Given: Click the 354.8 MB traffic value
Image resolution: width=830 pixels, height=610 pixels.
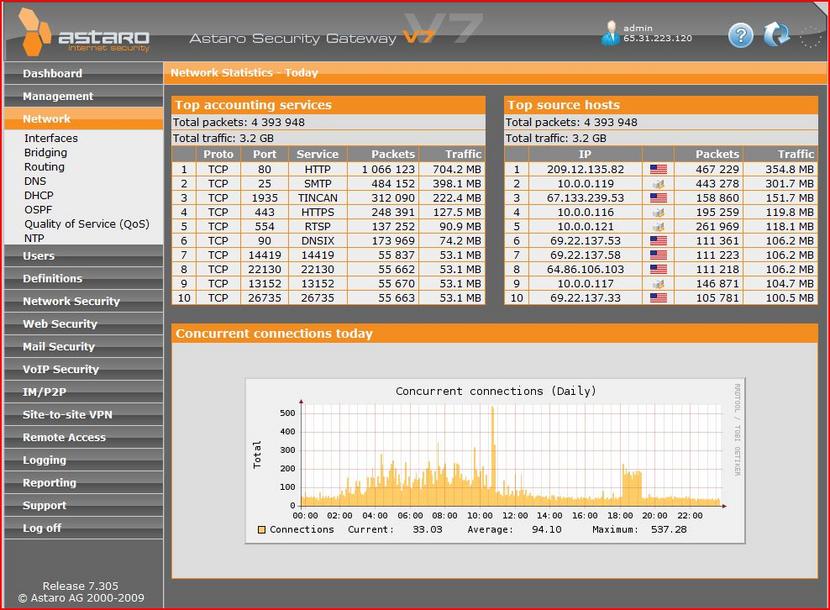Looking at the screenshot, I should 789,169.
